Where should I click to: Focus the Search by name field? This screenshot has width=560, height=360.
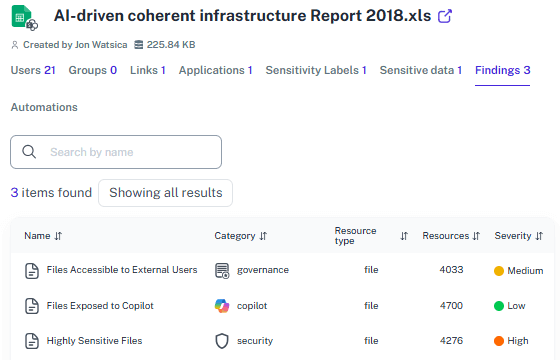point(116,152)
